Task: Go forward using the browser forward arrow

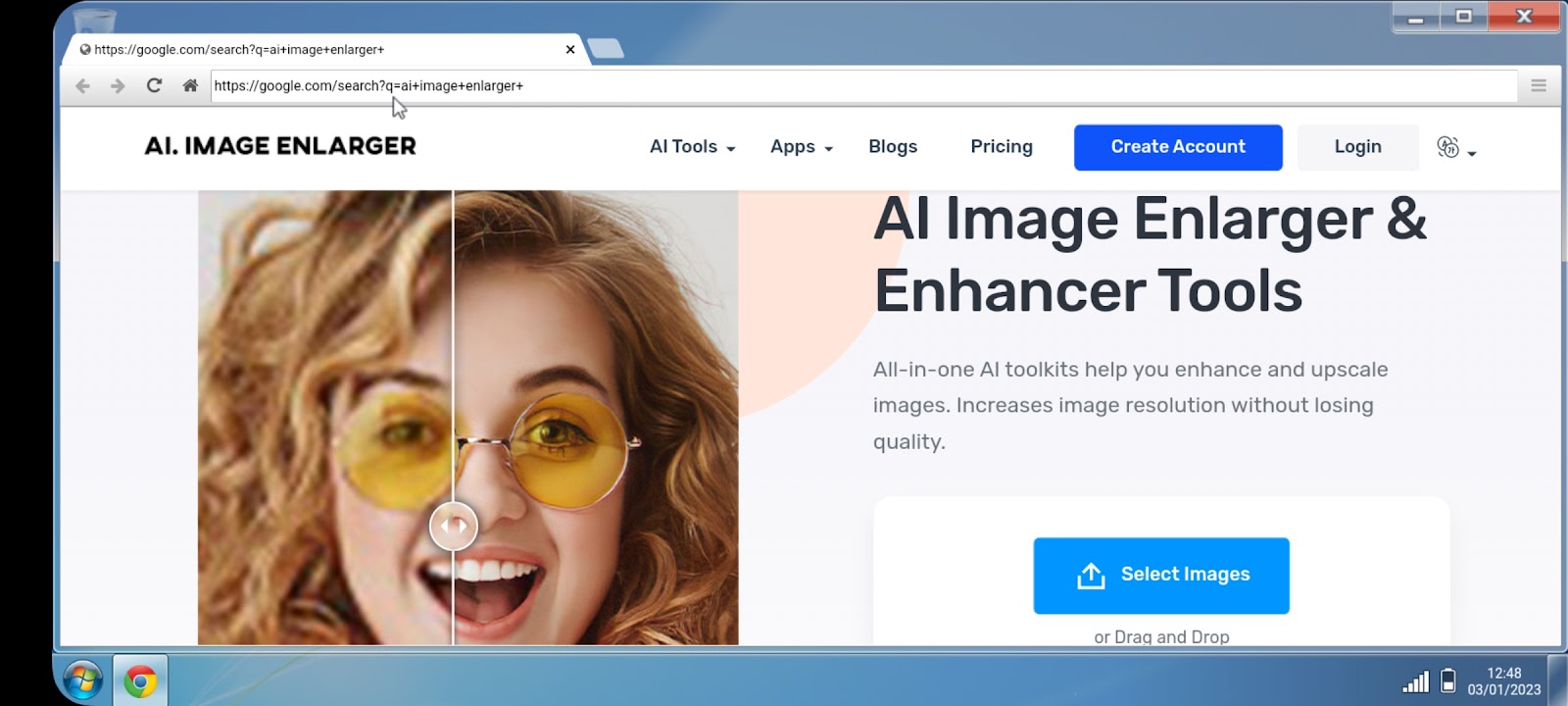Action: pyautogui.click(x=118, y=86)
